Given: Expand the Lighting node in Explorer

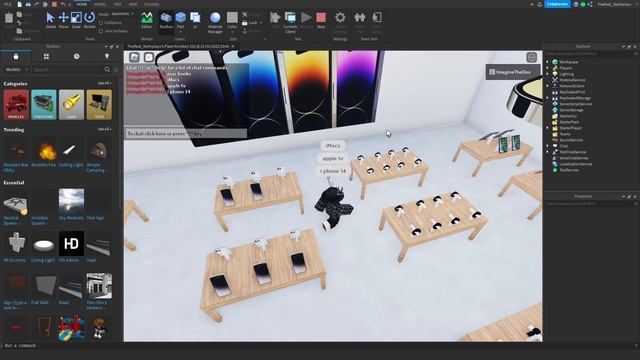Looking at the screenshot, I should point(548,74).
